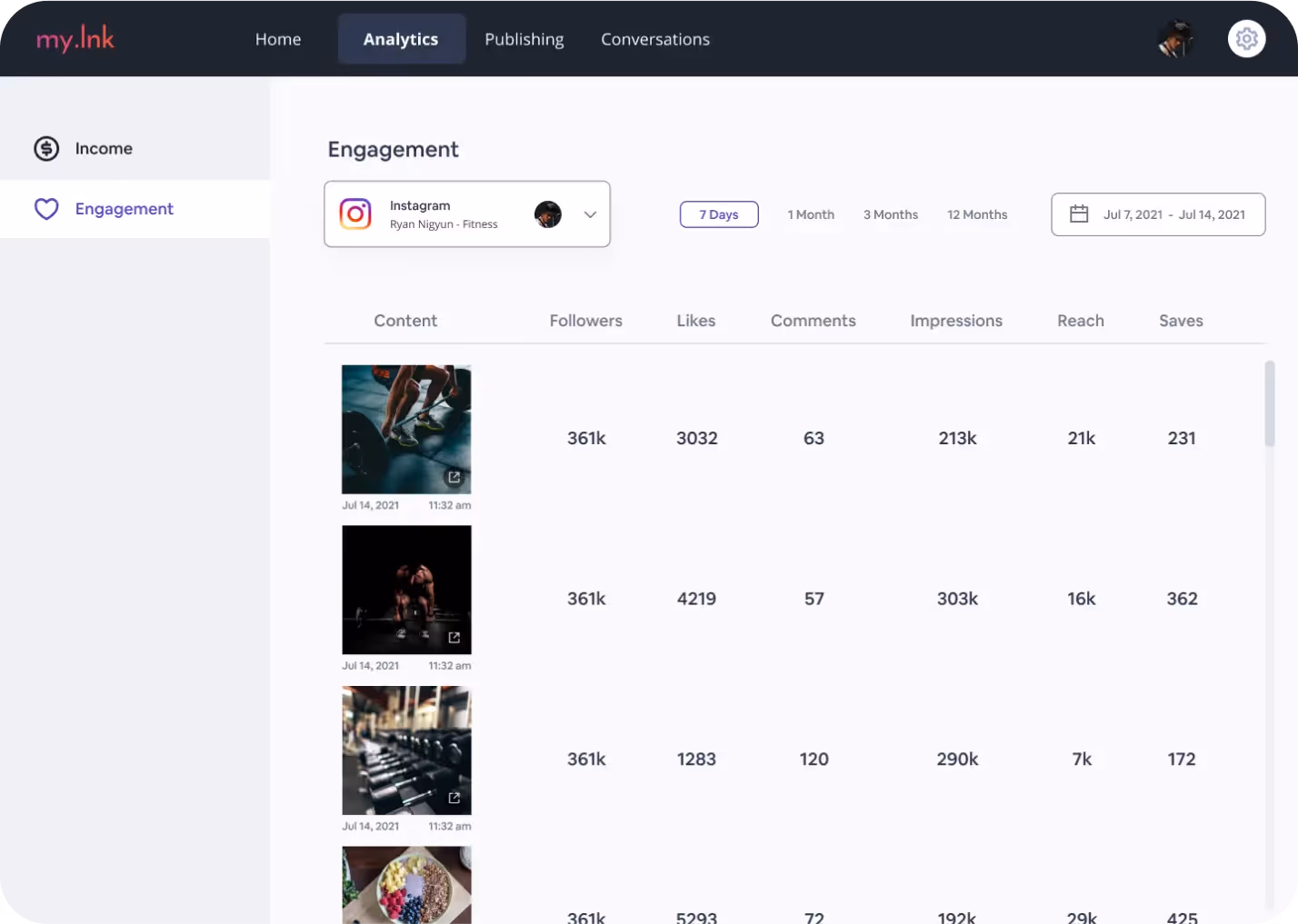
Task: Open the dumbbell rack post thumbnail
Action: coord(406,750)
